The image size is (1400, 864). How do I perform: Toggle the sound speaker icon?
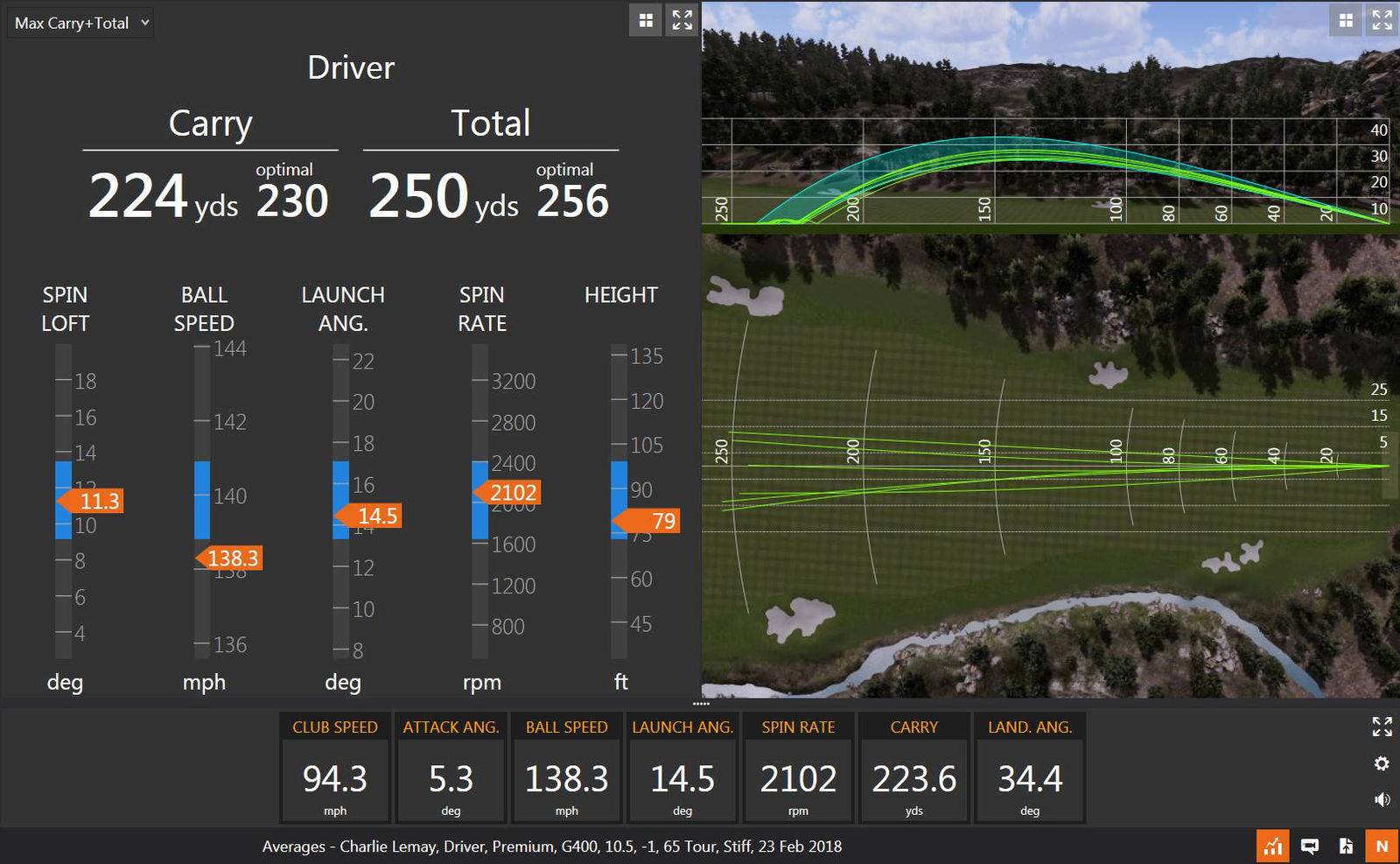point(1382,799)
